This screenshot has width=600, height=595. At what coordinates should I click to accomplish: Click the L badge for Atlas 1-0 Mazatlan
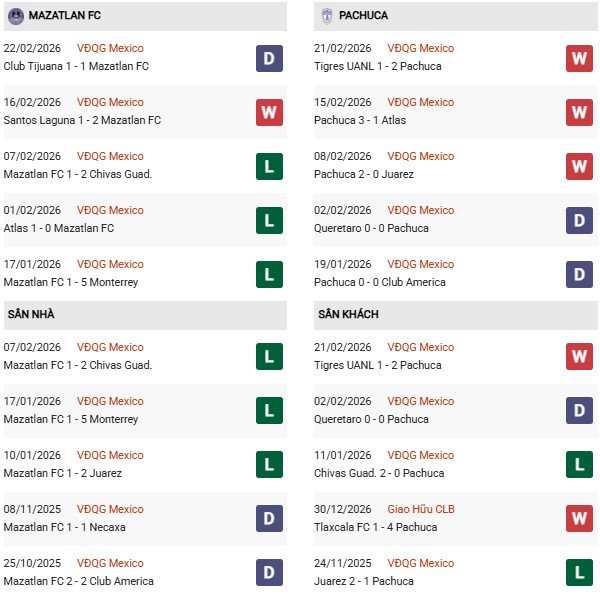(x=269, y=220)
